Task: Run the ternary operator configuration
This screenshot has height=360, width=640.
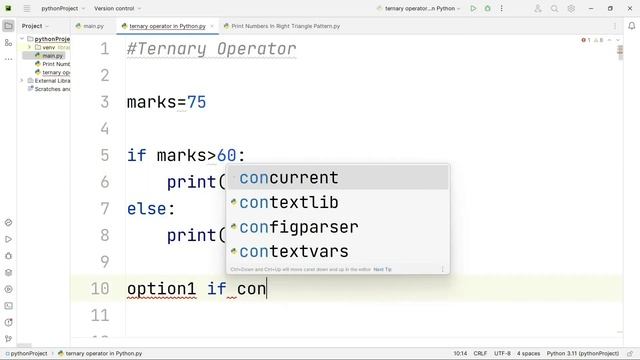Action: coord(473,8)
